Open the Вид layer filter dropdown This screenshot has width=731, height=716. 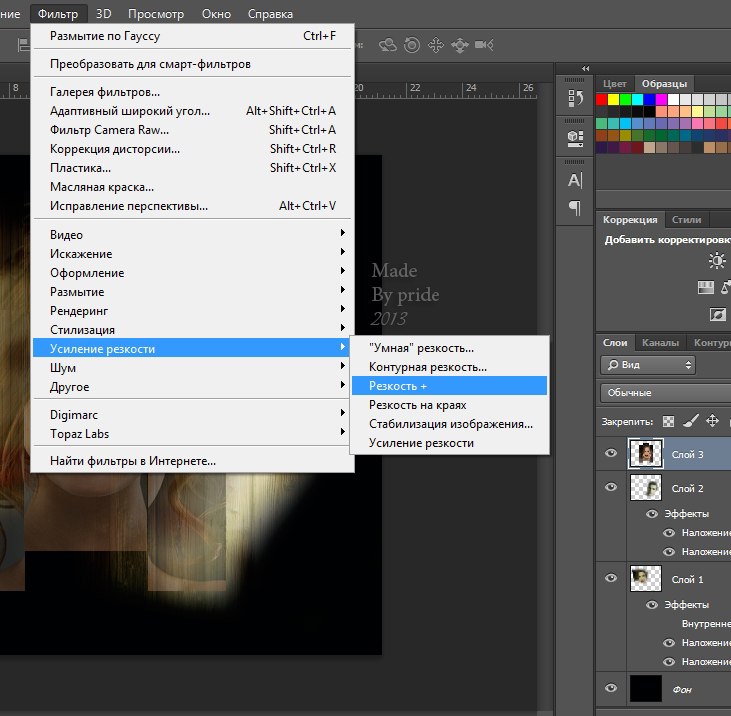(648, 366)
